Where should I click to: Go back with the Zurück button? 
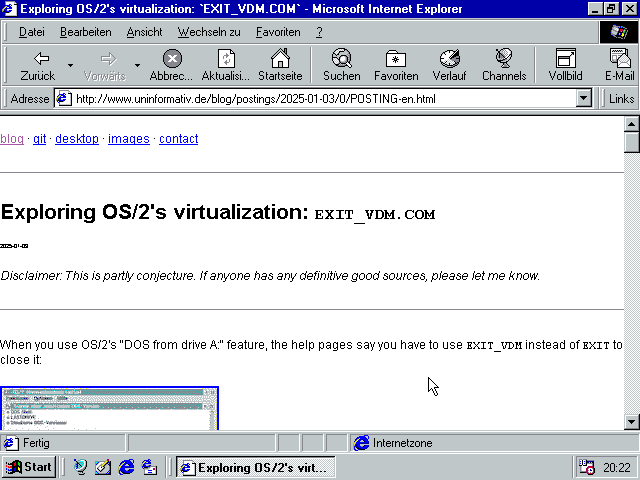38,65
